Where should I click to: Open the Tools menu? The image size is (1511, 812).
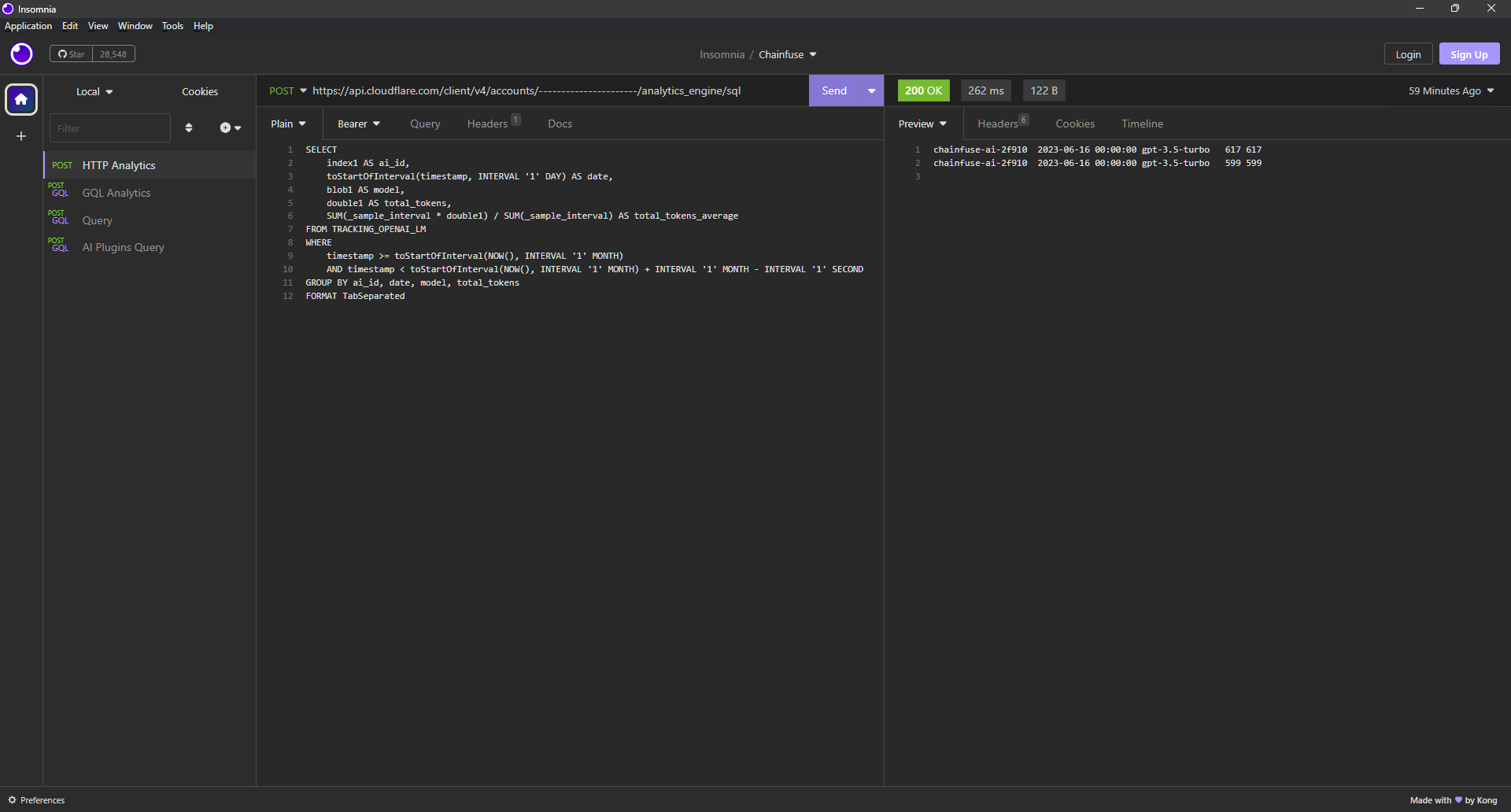(x=172, y=26)
